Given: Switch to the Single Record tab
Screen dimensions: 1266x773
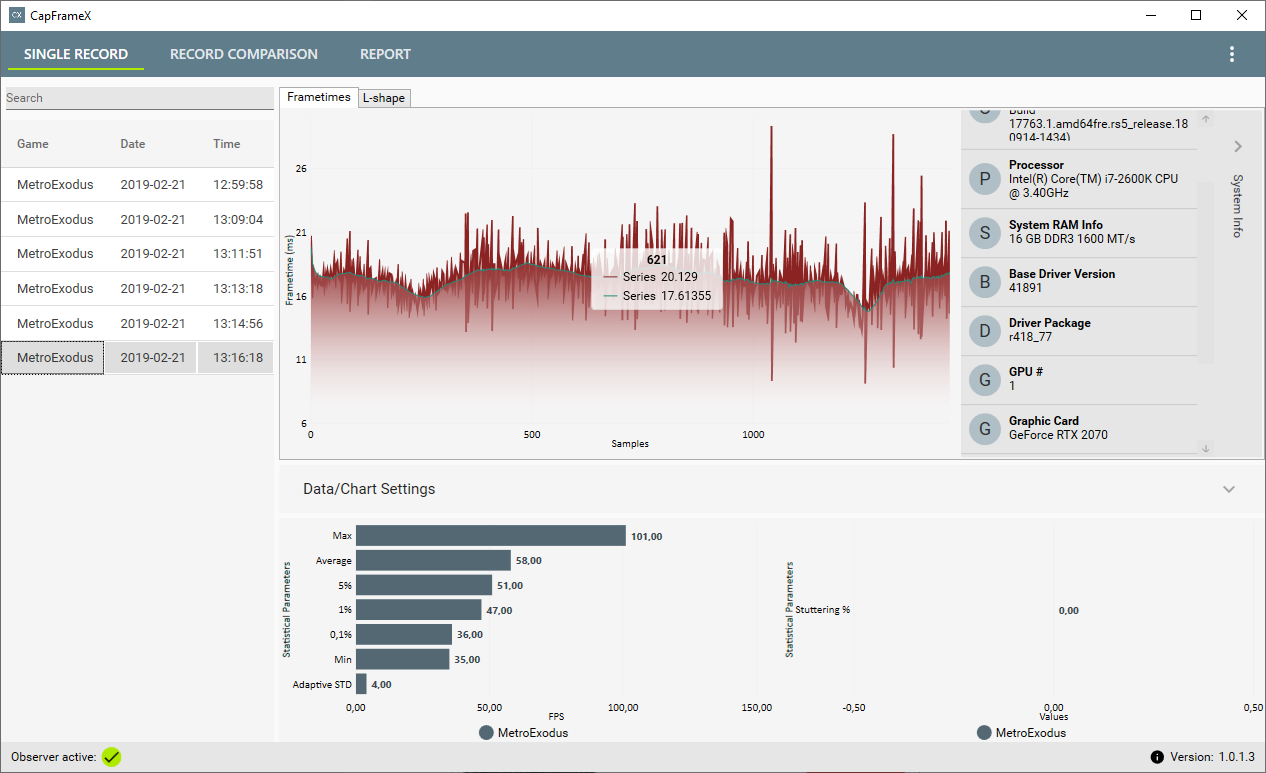Looking at the screenshot, I should click(x=76, y=54).
